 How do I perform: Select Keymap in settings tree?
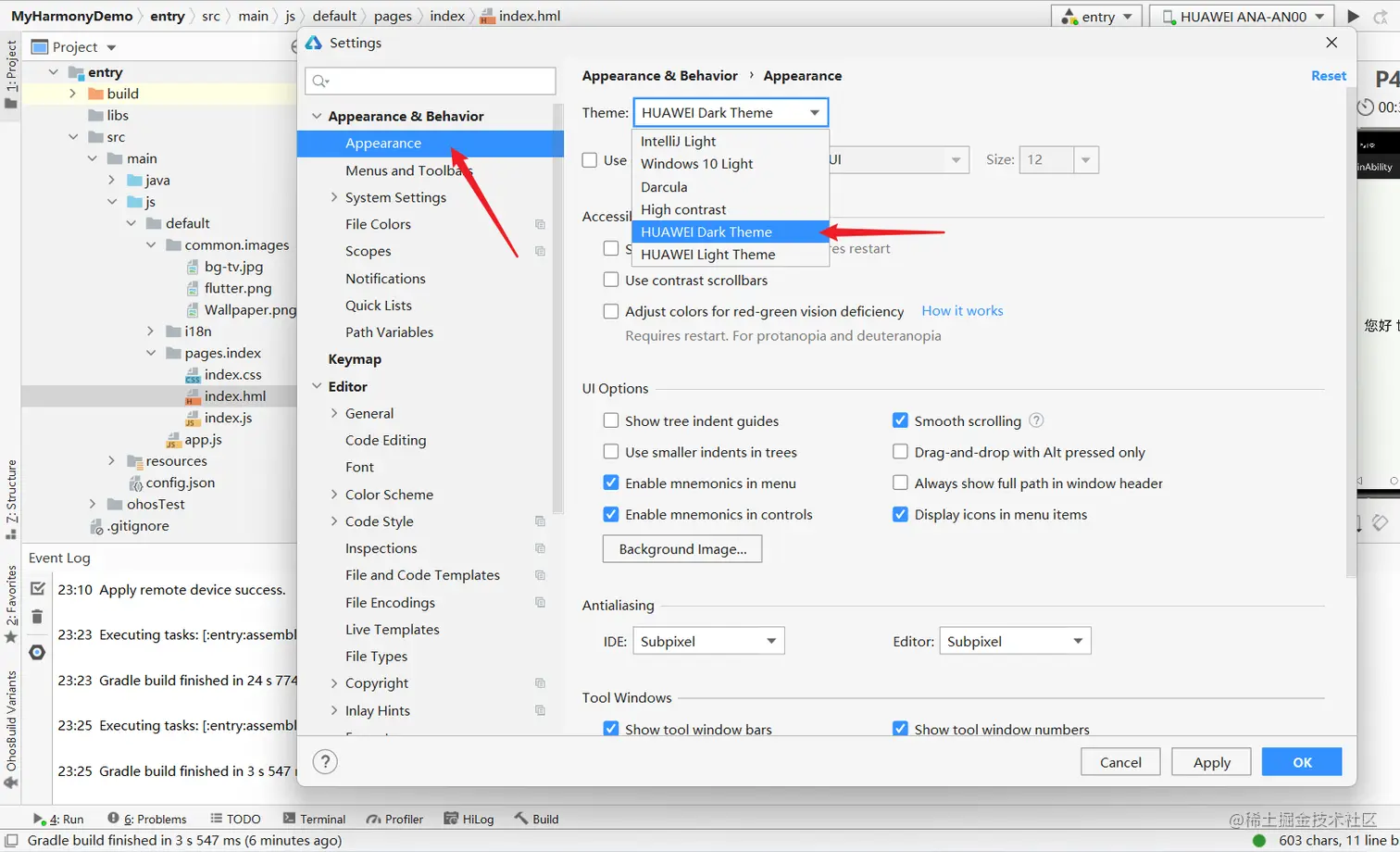pos(355,358)
